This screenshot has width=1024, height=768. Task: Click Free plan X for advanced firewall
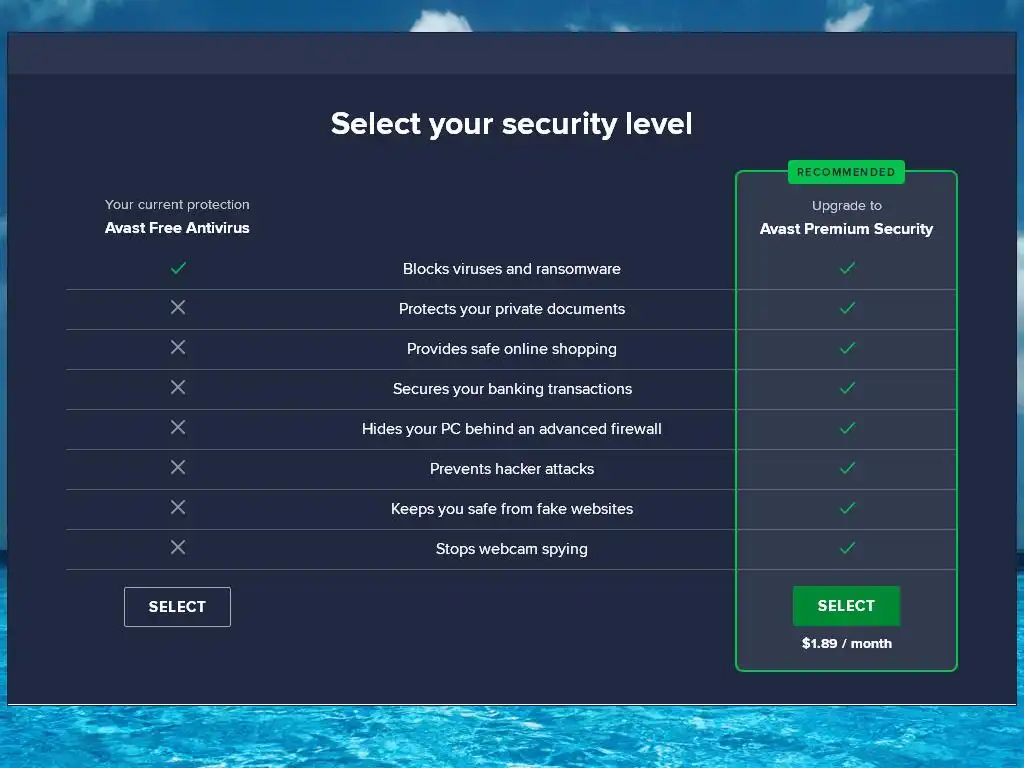click(x=178, y=427)
